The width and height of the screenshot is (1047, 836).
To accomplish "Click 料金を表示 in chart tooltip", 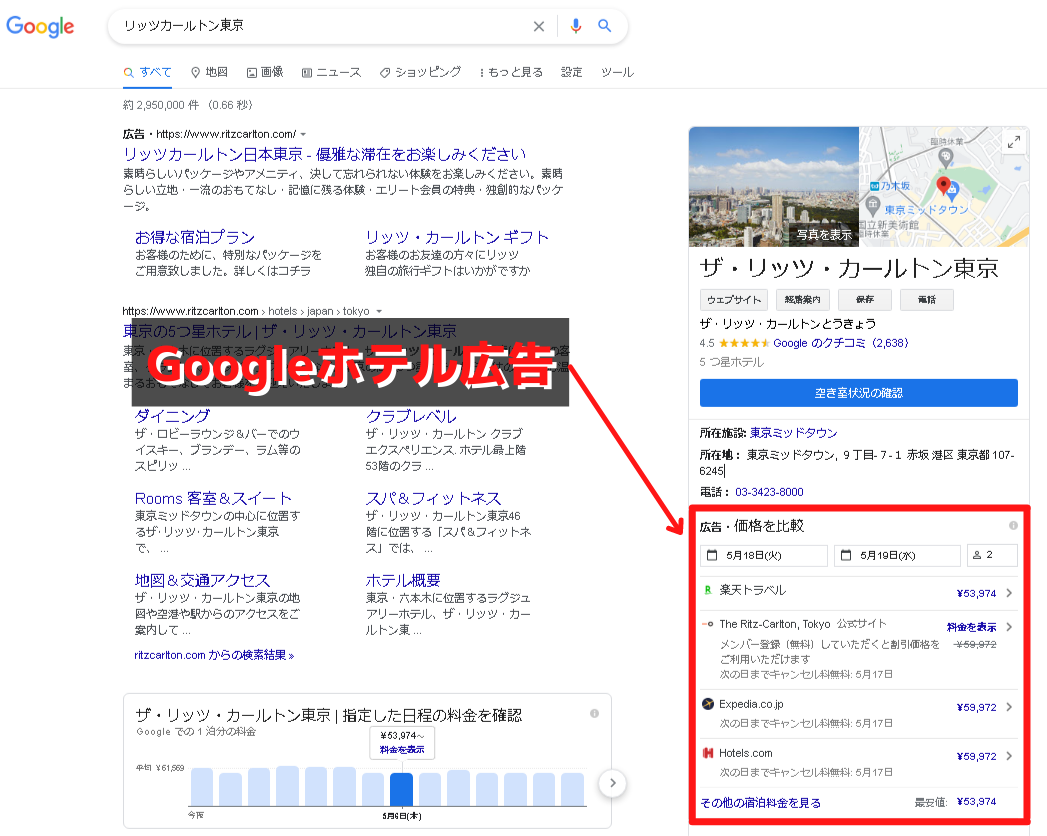I will [402, 750].
